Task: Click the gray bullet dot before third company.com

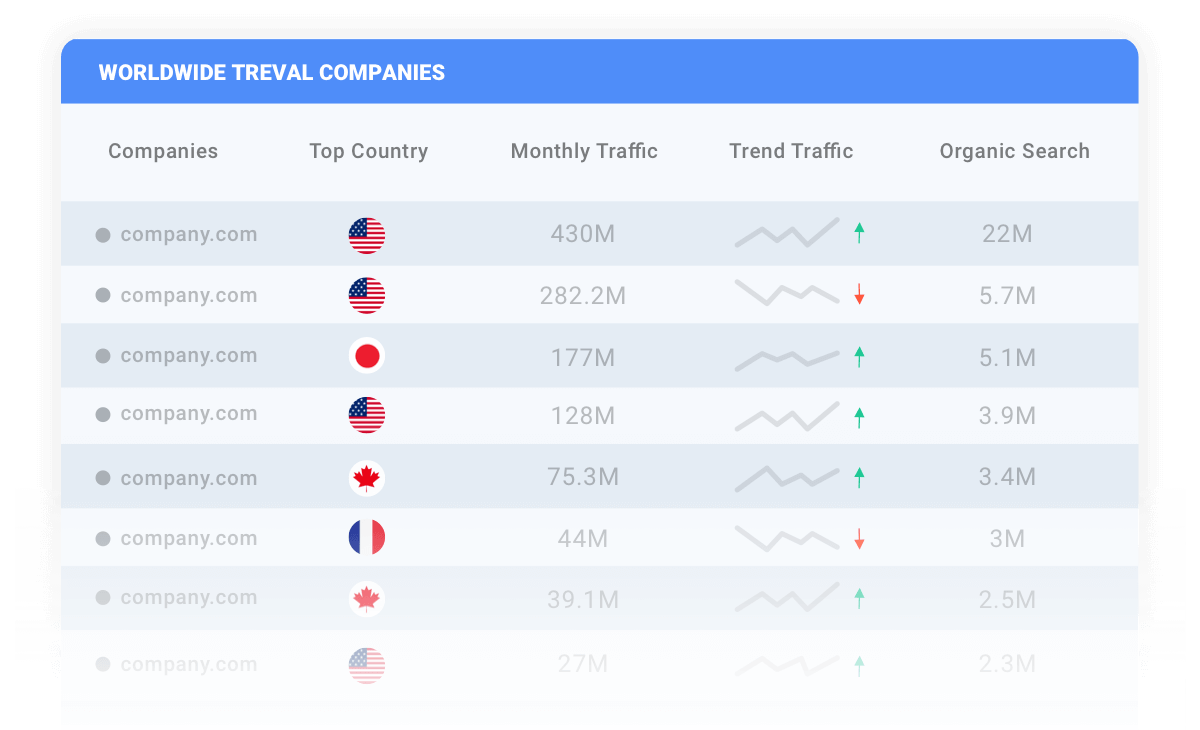Action: 102,355
